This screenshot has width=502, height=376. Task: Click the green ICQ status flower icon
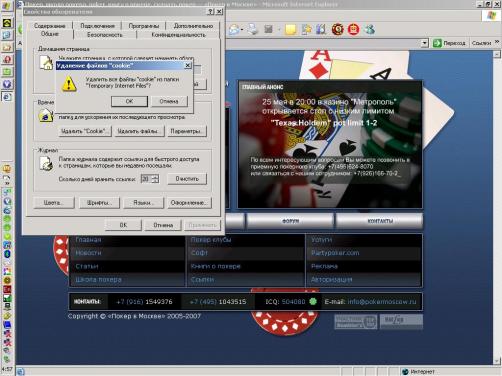pos(313,301)
